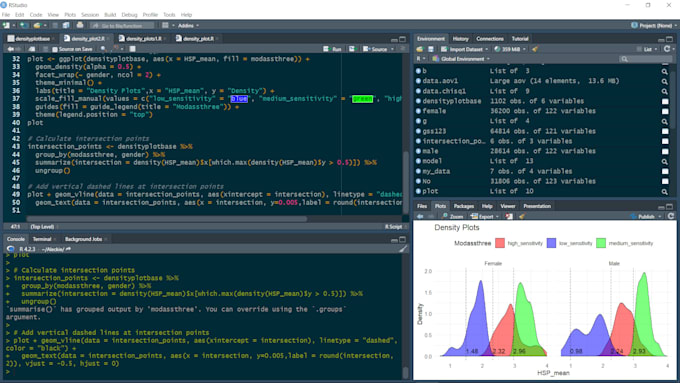
Task: Open the R language dropdown in Environment
Action: pyautogui.click(x=420, y=59)
